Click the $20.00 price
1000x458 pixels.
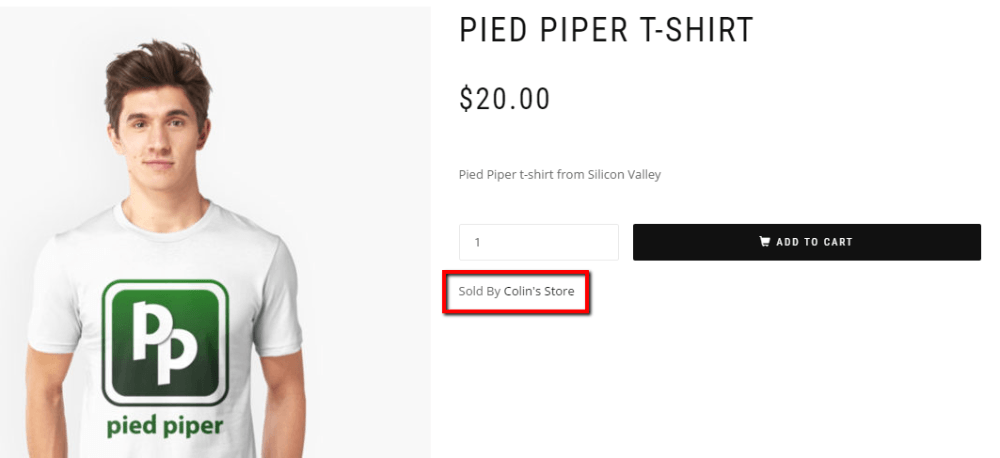(504, 99)
